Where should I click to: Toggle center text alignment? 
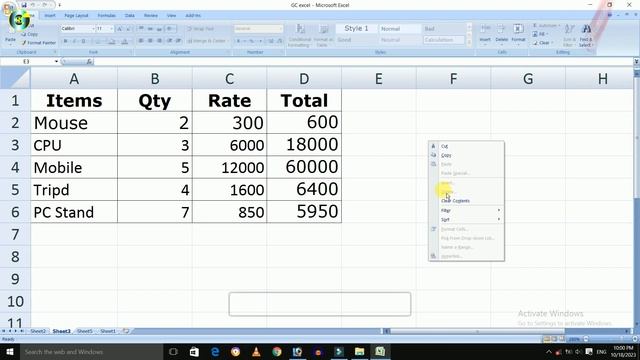[150, 41]
